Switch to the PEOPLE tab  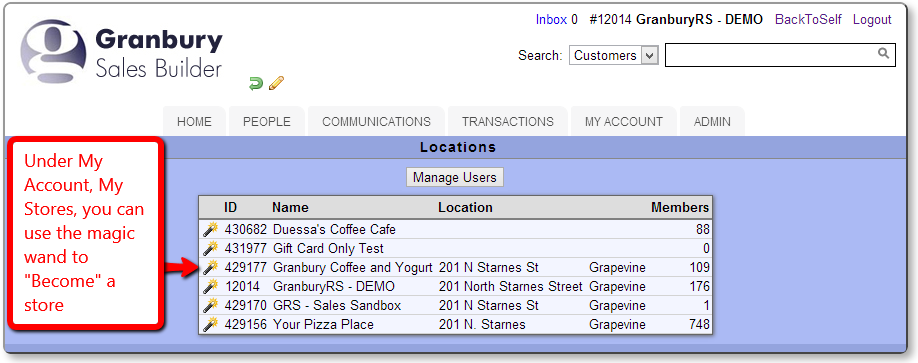point(266,122)
